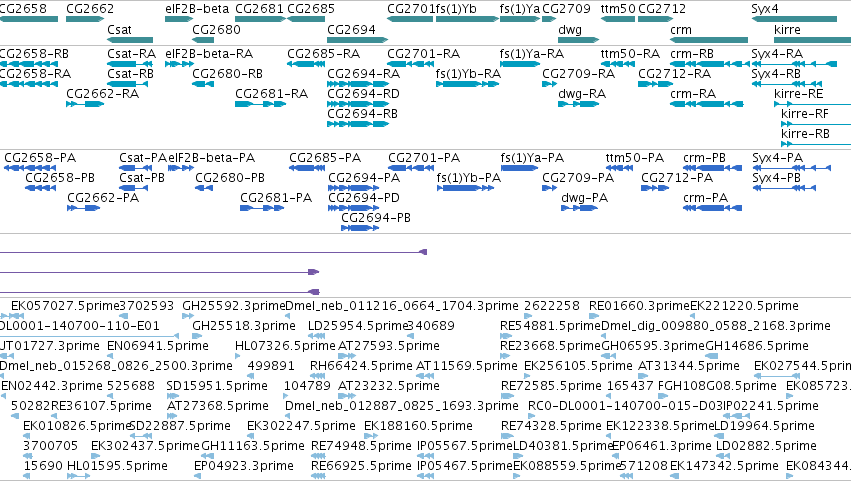Select protein CG2712-PA
Image resolution: width=851 pixels, height=481 pixels.
655,188
